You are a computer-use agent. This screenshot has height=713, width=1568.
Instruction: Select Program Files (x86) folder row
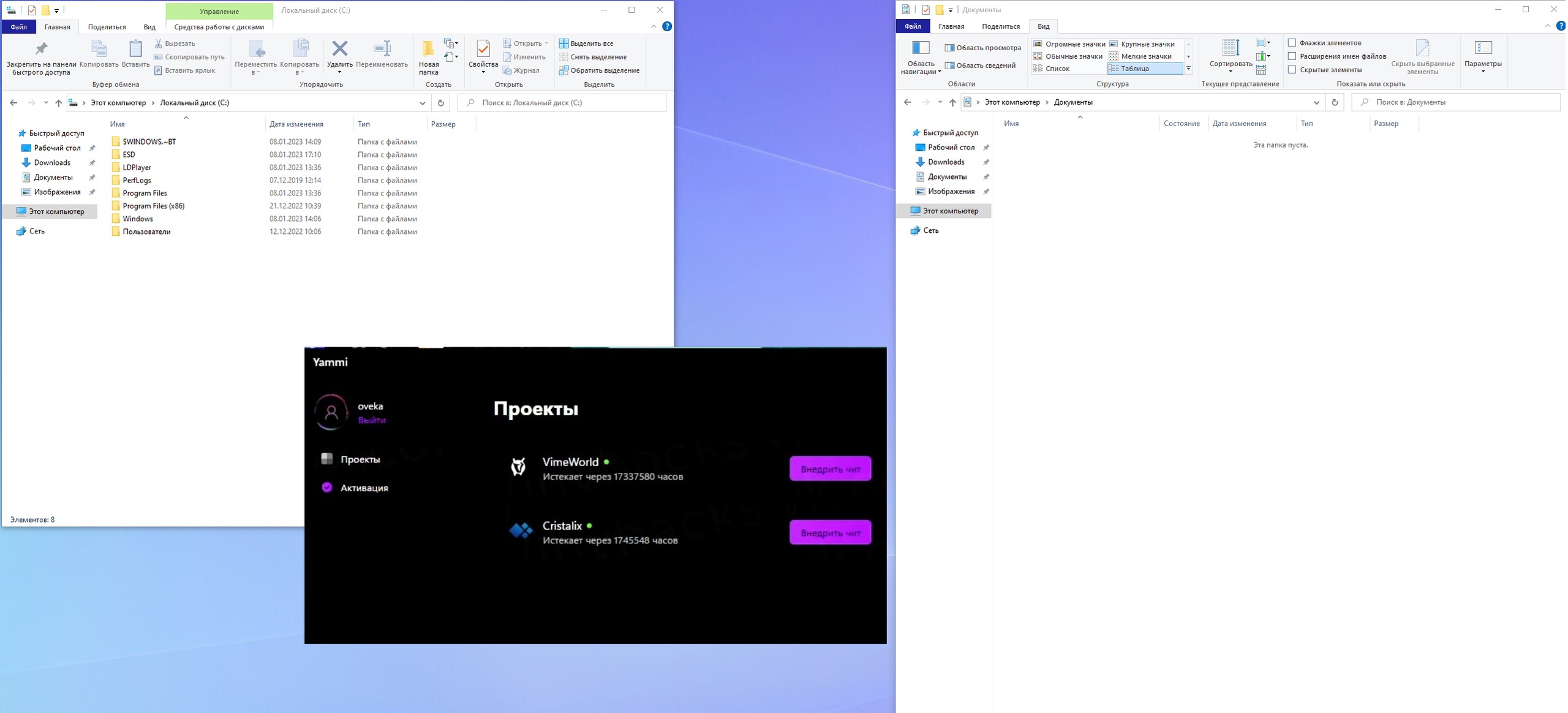[263, 206]
